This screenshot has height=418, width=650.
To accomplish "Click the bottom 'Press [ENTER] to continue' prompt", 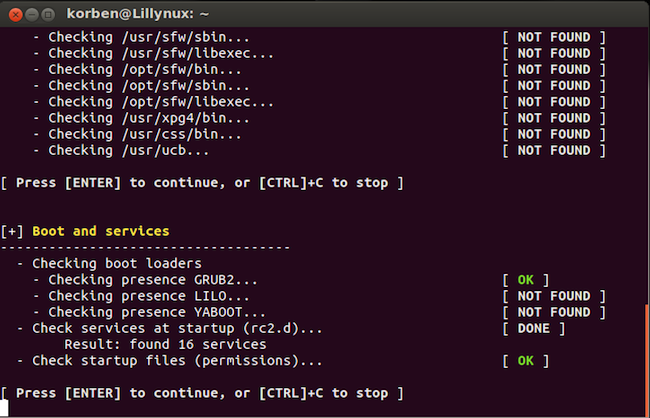I will [x=202, y=393].
